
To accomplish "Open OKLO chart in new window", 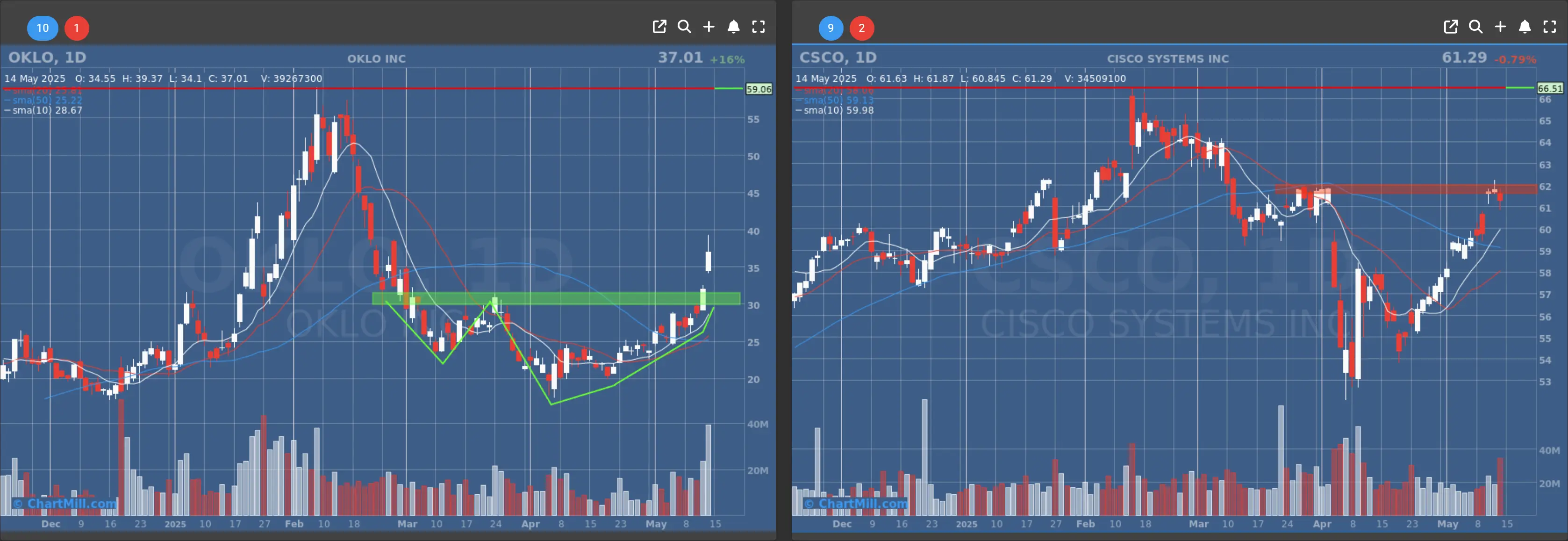I will point(659,27).
